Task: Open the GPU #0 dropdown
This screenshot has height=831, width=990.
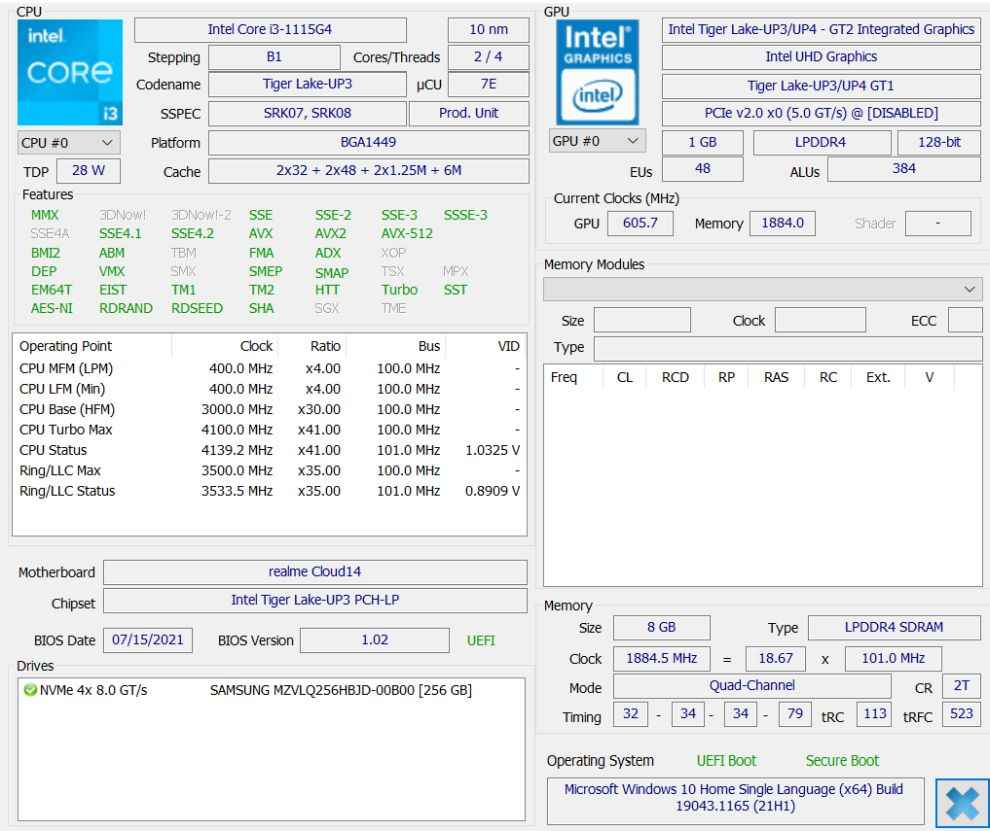Action: pyautogui.click(x=597, y=141)
